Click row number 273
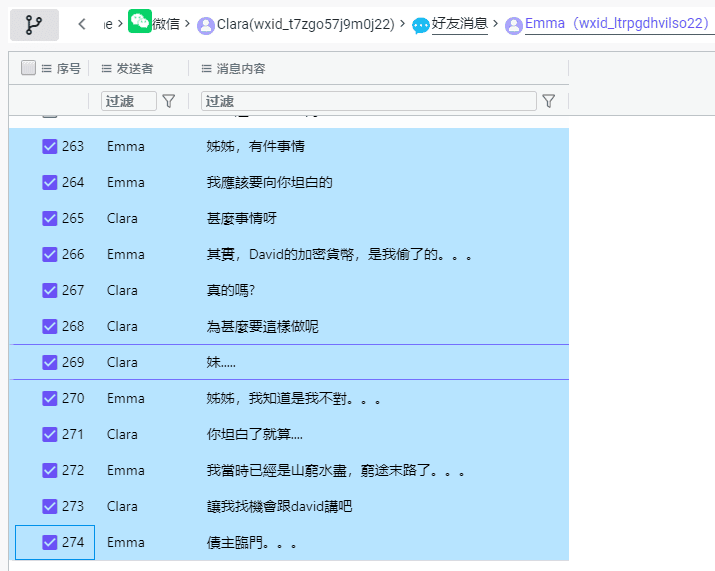Screen dimensions: 715x571 [73, 506]
